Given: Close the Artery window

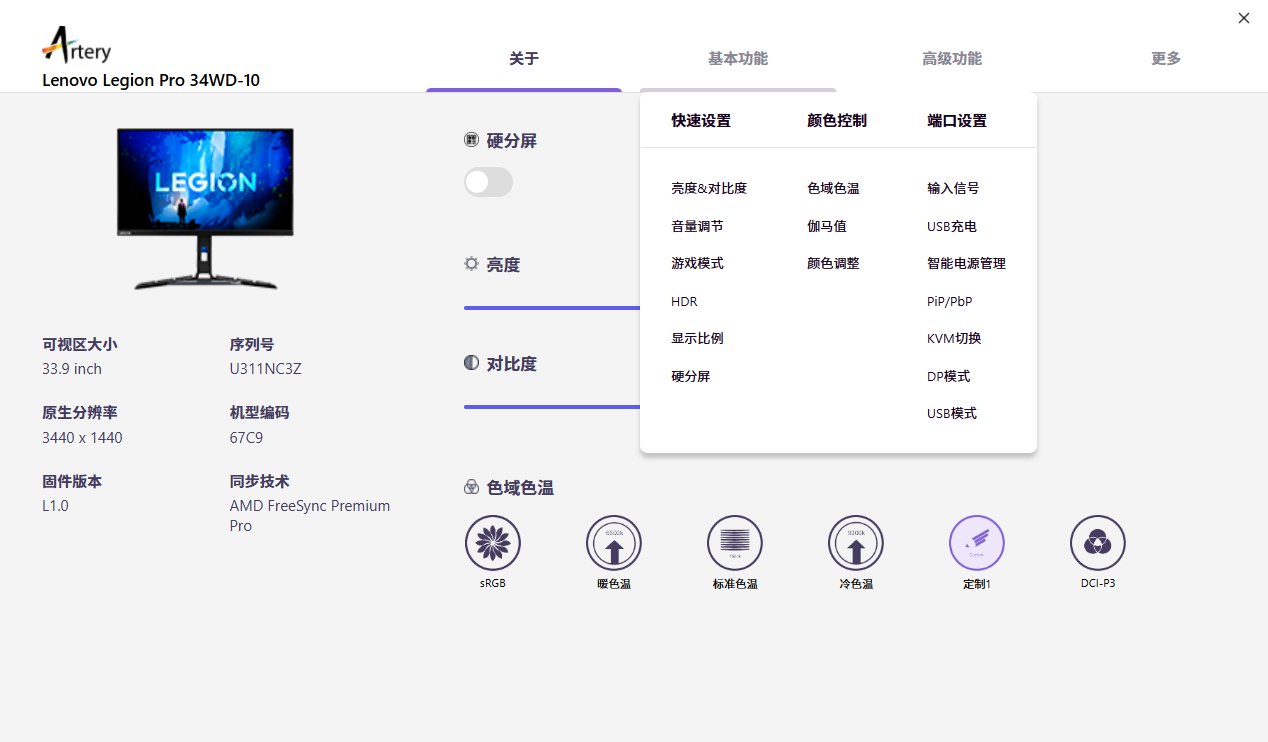Looking at the screenshot, I should 1243,18.
